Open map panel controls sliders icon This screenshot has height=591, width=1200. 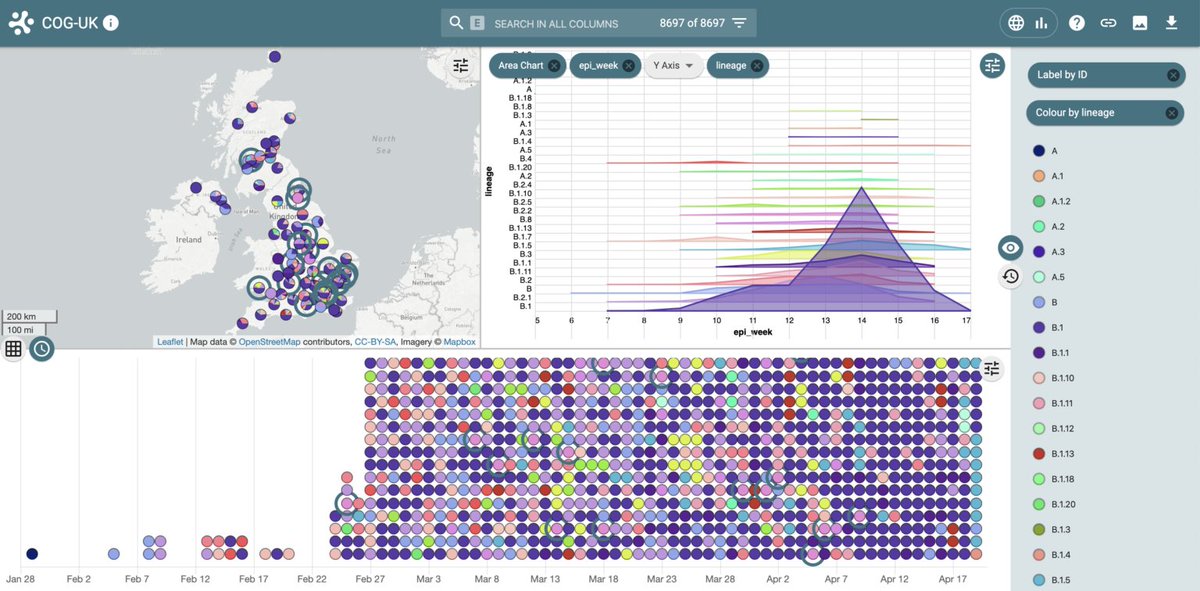pyautogui.click(x=460, y=66)
